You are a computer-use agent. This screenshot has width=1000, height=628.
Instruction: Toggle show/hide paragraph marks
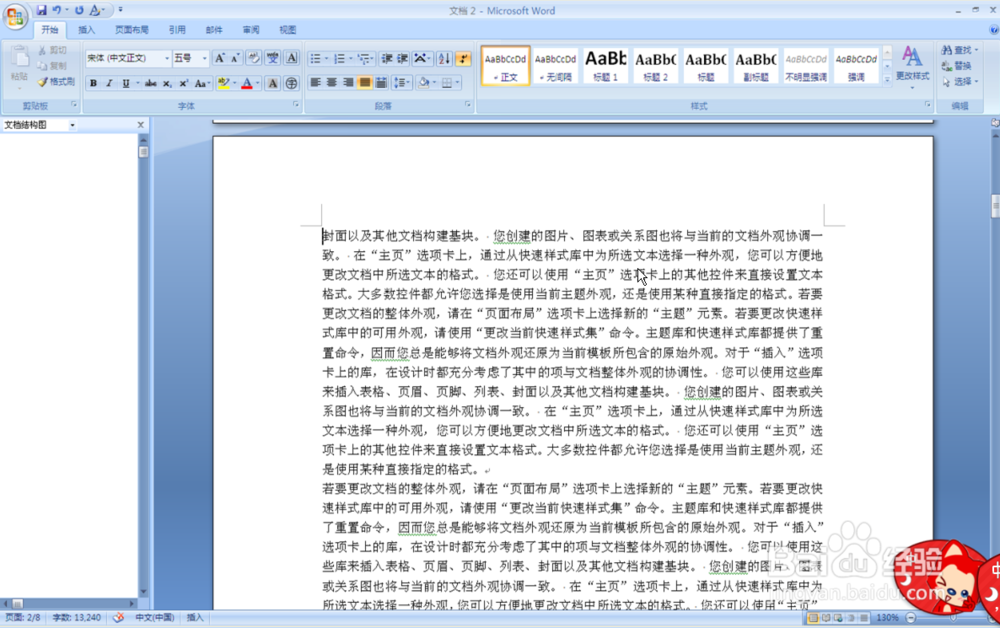[x=463, y=59]
